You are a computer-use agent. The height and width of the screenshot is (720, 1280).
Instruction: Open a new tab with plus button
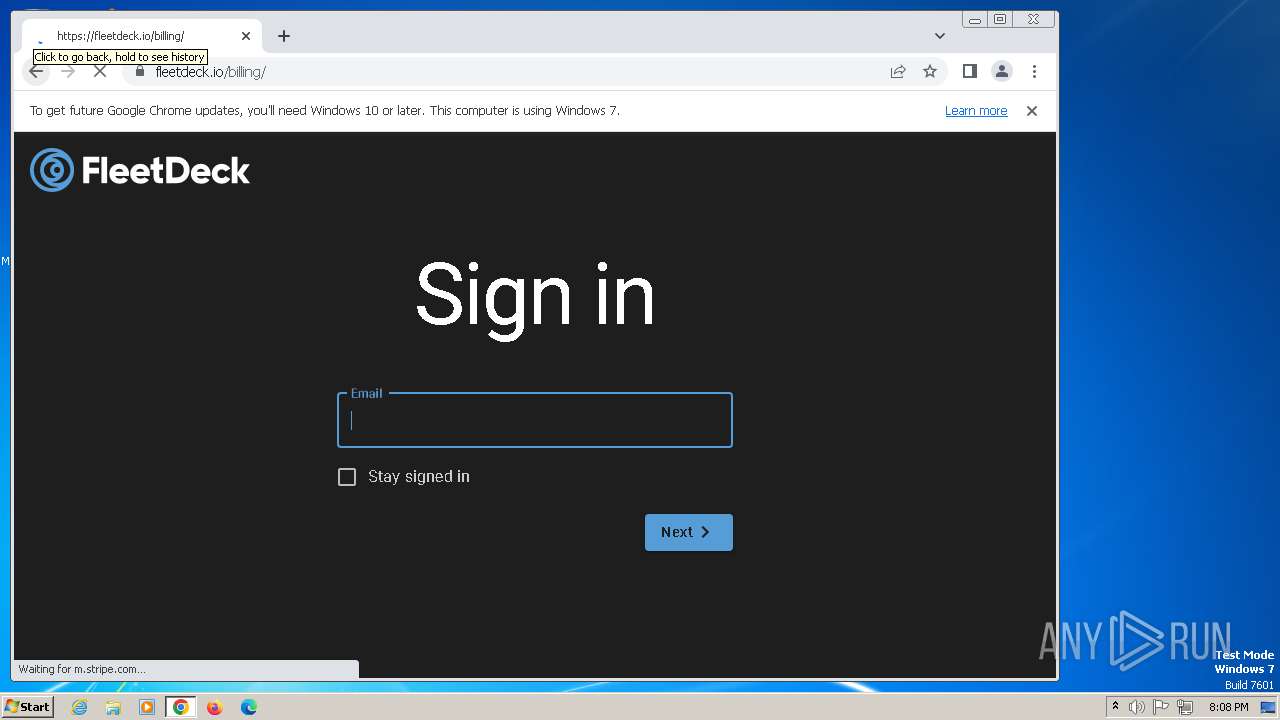click(284, 36)
